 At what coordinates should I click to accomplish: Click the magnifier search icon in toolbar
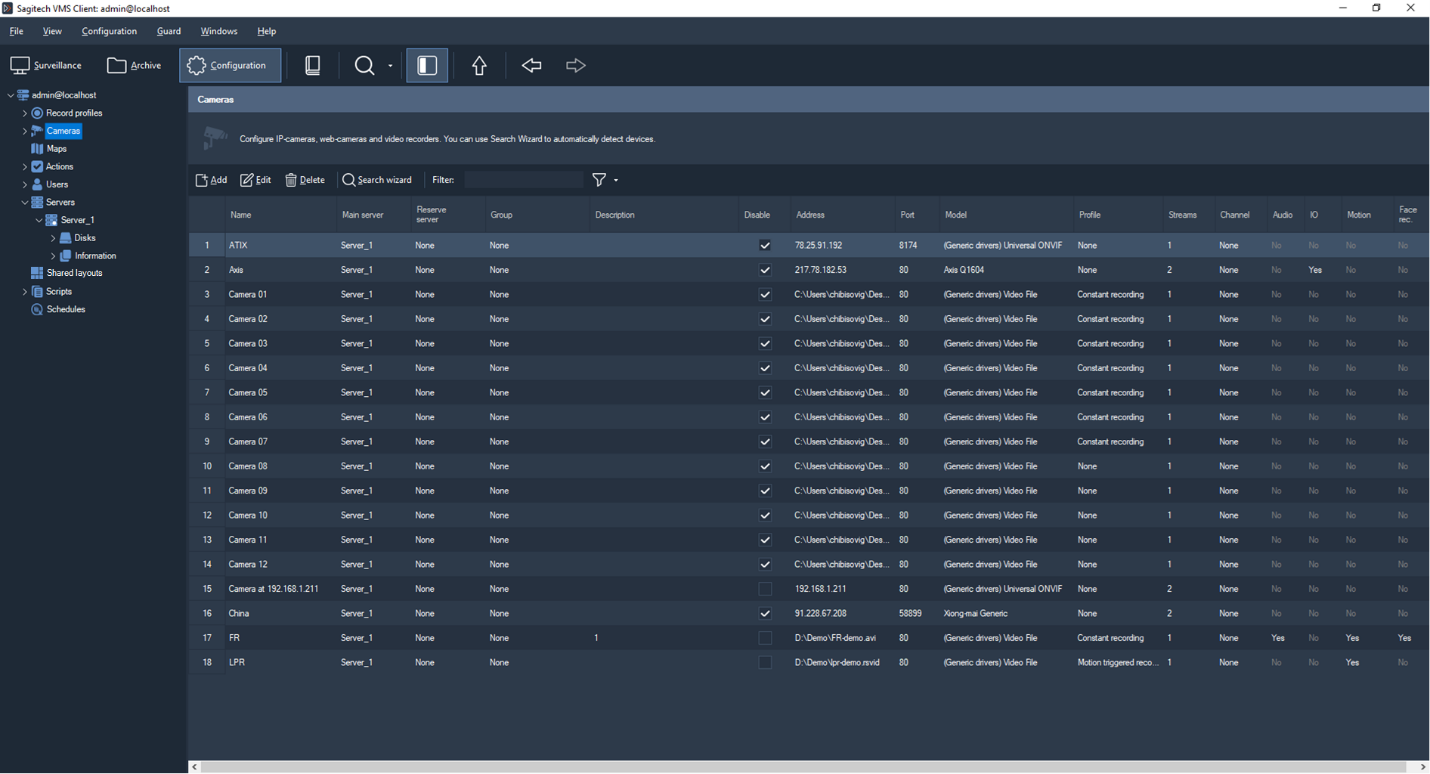pyautogui.click(x=364, y=65)
